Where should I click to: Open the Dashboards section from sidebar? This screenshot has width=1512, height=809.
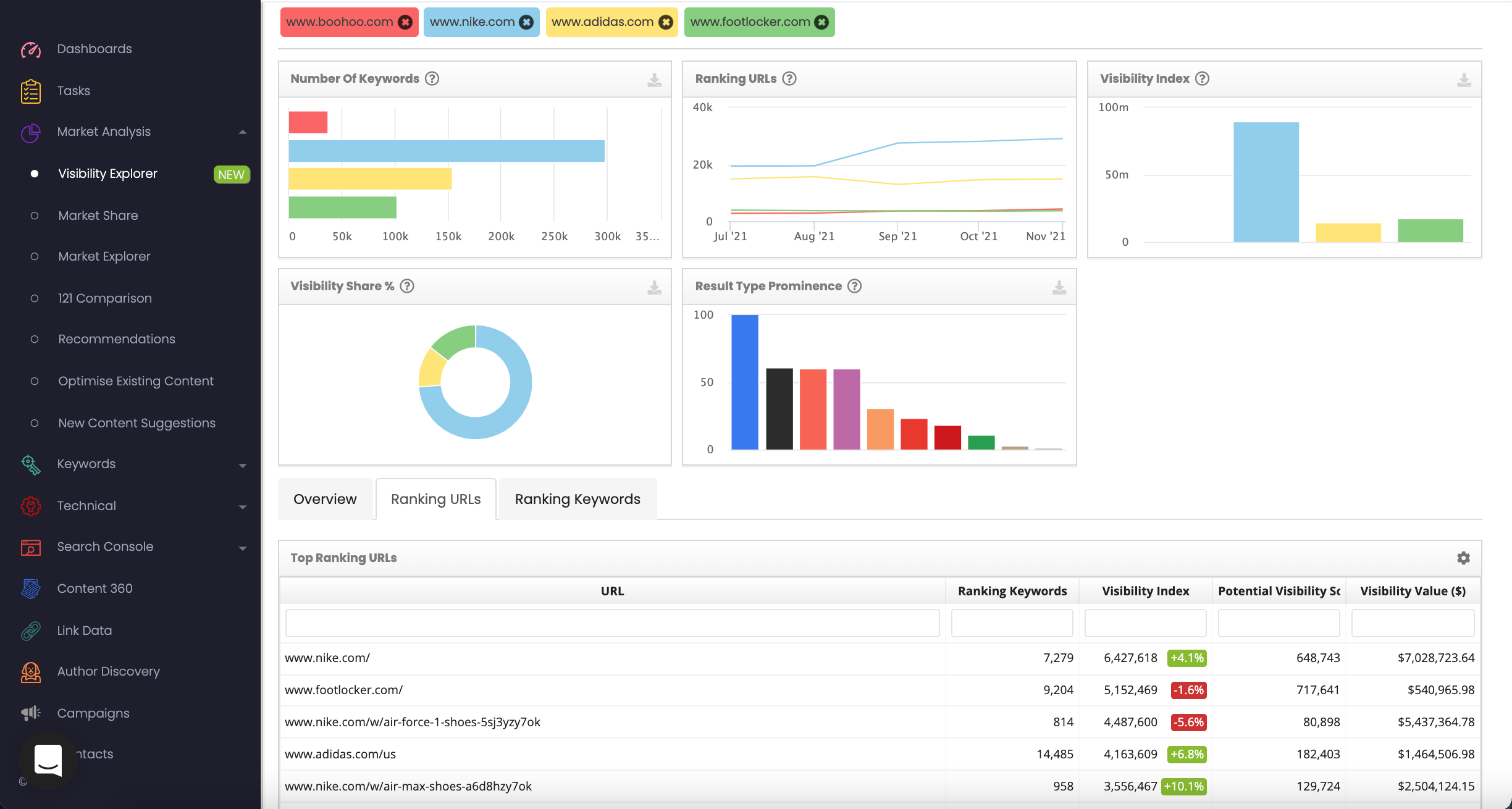tap(94, 48)
